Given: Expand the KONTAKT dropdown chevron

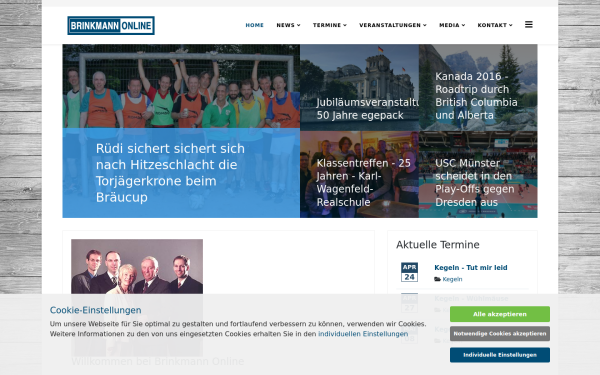Looking at the screenshot, I should [511, 25].
